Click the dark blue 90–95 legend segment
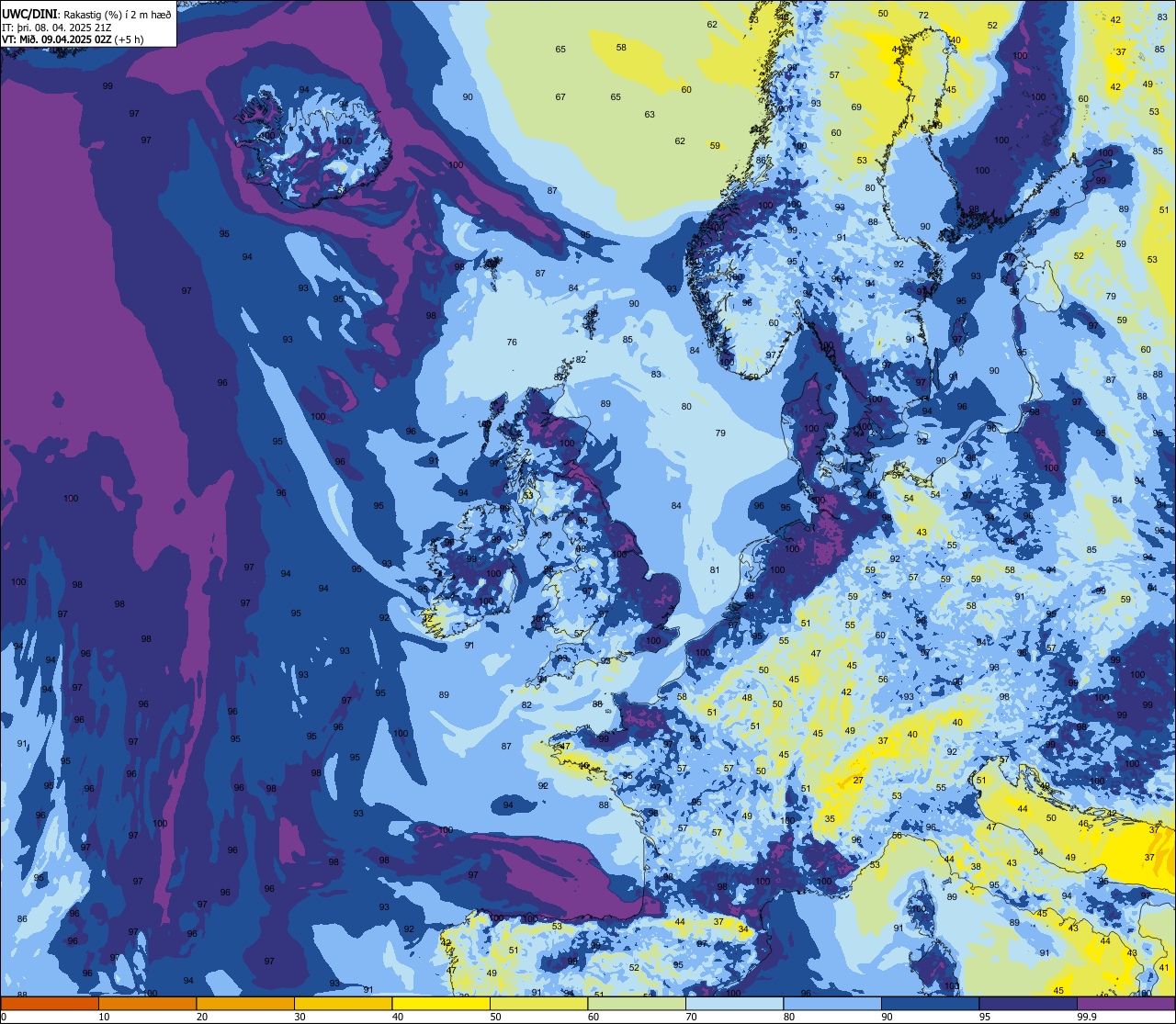Viewport: 1176px width, 1024px height. coord(930,1003)
